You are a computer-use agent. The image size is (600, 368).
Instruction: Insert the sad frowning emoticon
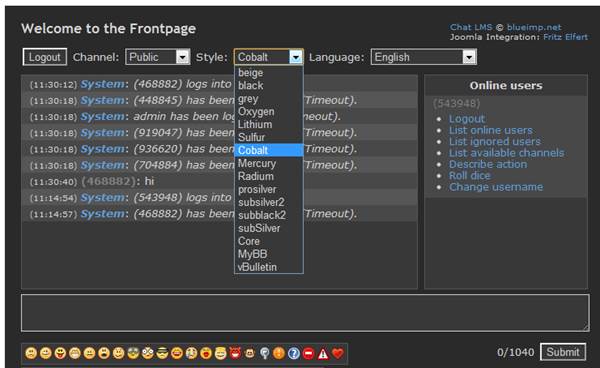pyautogui.click(x=31, y=353)
